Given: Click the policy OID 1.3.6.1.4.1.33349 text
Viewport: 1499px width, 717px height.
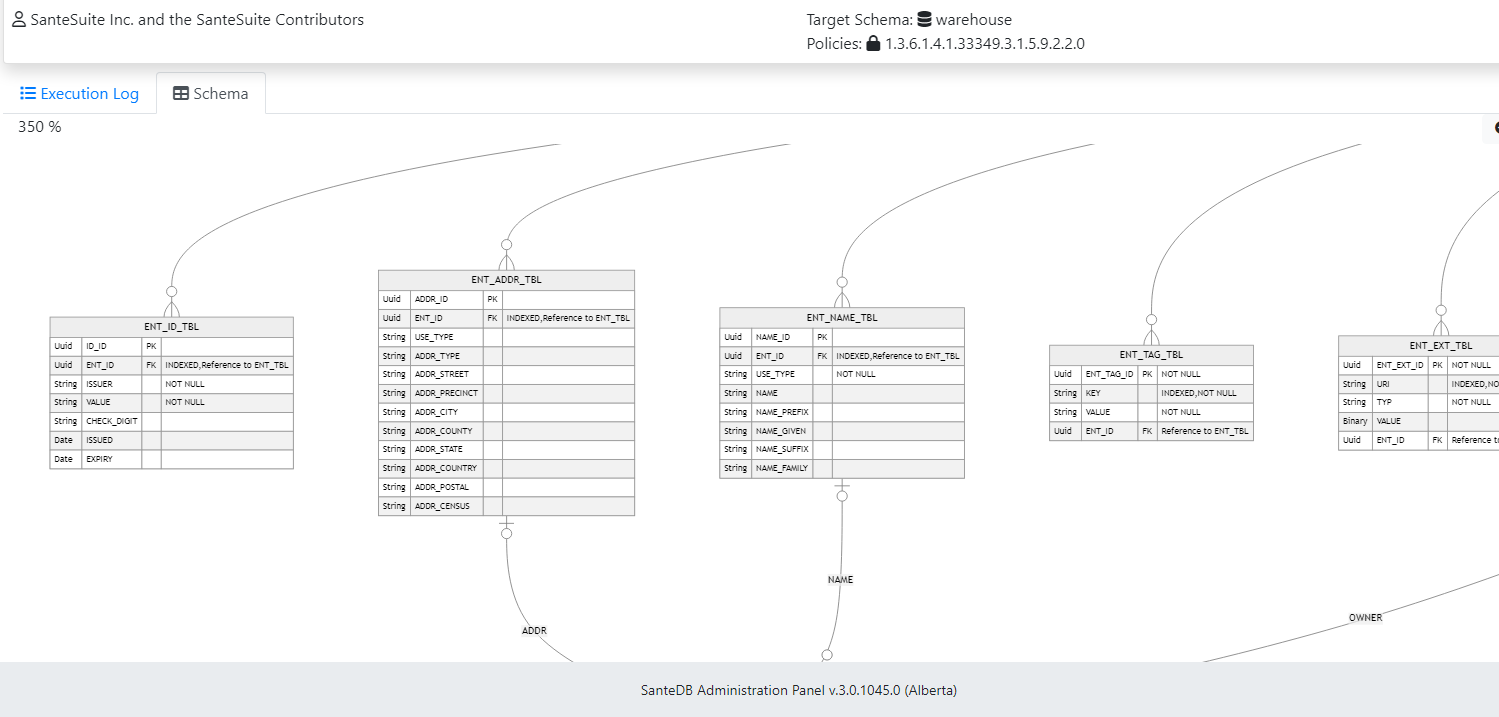Looking at the screenshot, I should pos(984,44).
